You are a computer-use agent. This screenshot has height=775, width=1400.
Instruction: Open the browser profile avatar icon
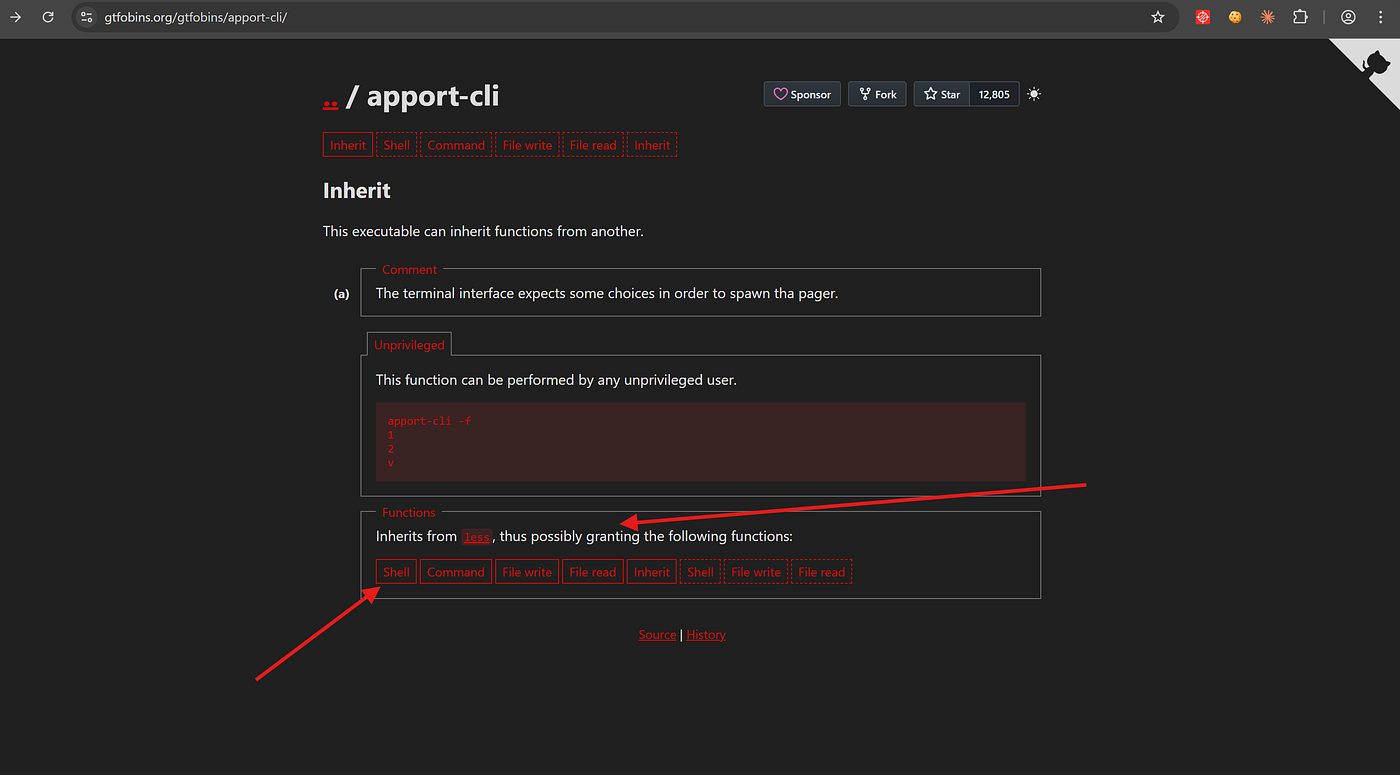coord(1348,17)
